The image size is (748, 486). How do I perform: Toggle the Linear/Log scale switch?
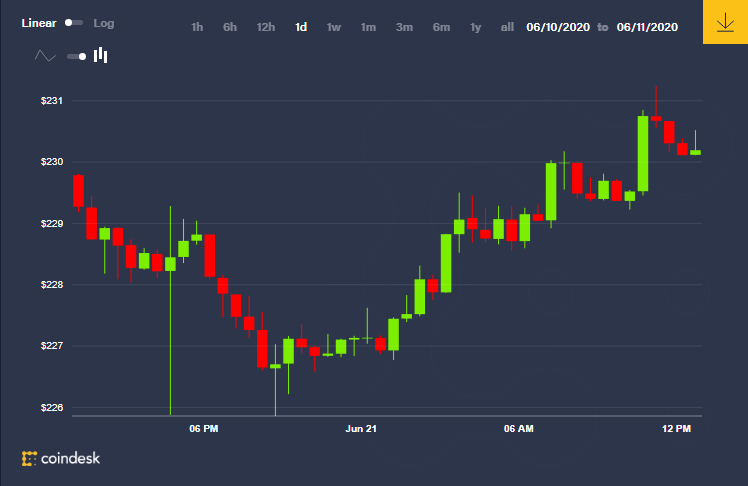tap(74, 23)
